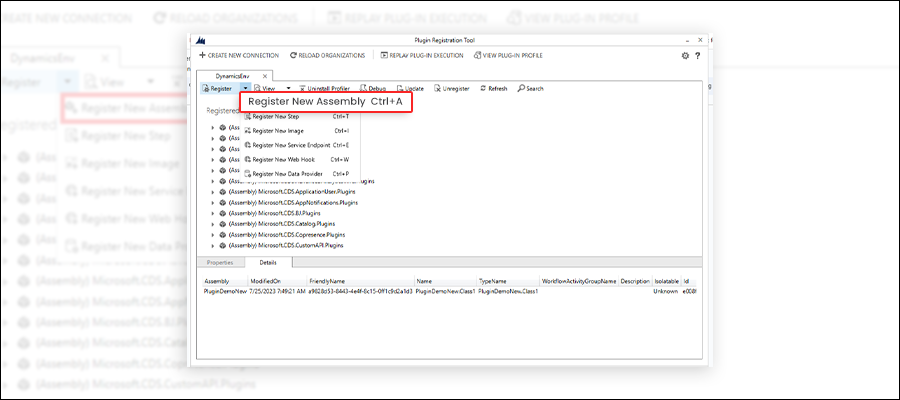This screenshot has height=400, width=900.
Task: Switch to the Properties tab
Action: click(220, 262)
